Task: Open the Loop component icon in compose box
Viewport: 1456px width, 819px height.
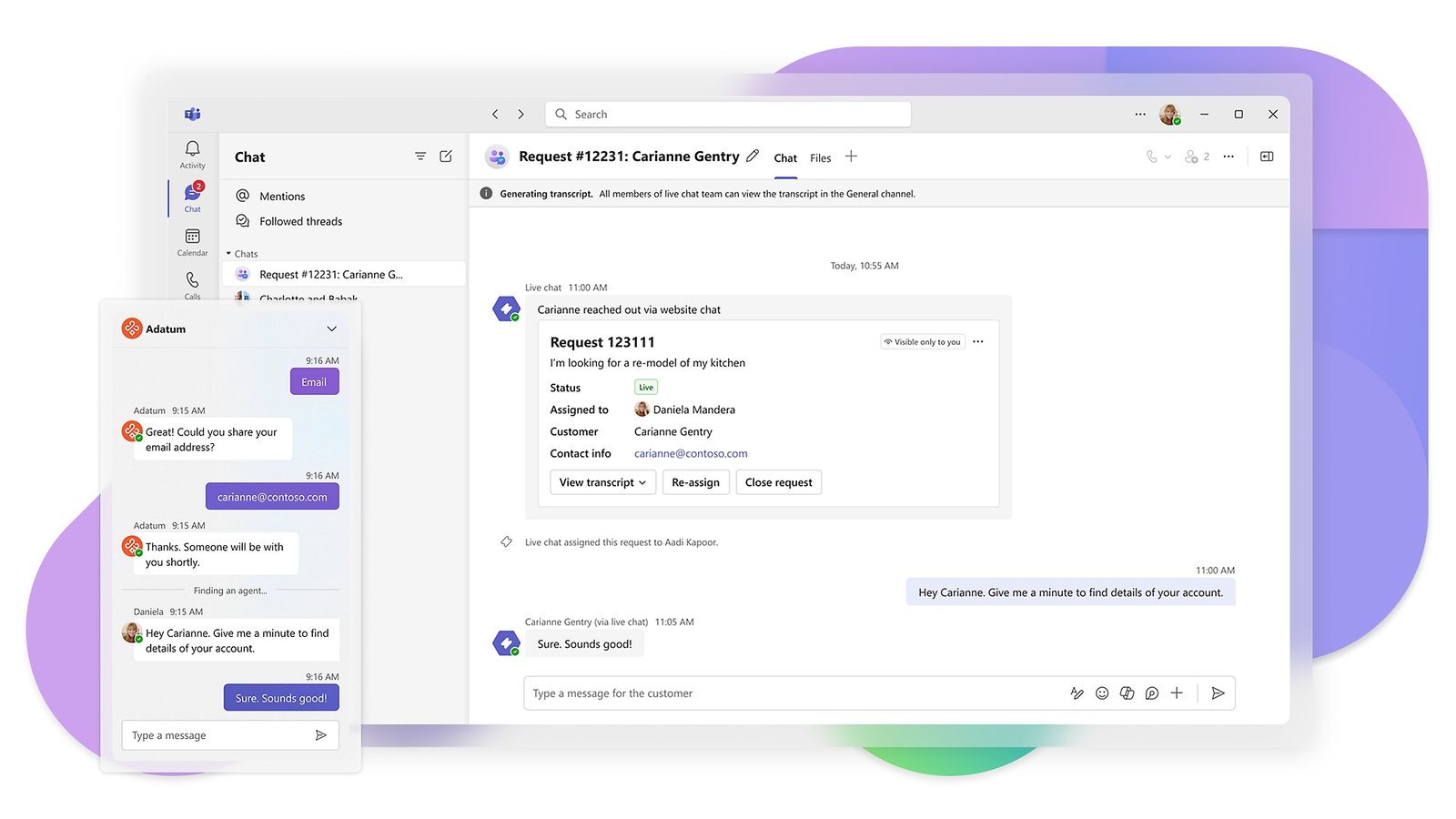Action: pyautogui.click(x=1152, y=693)
